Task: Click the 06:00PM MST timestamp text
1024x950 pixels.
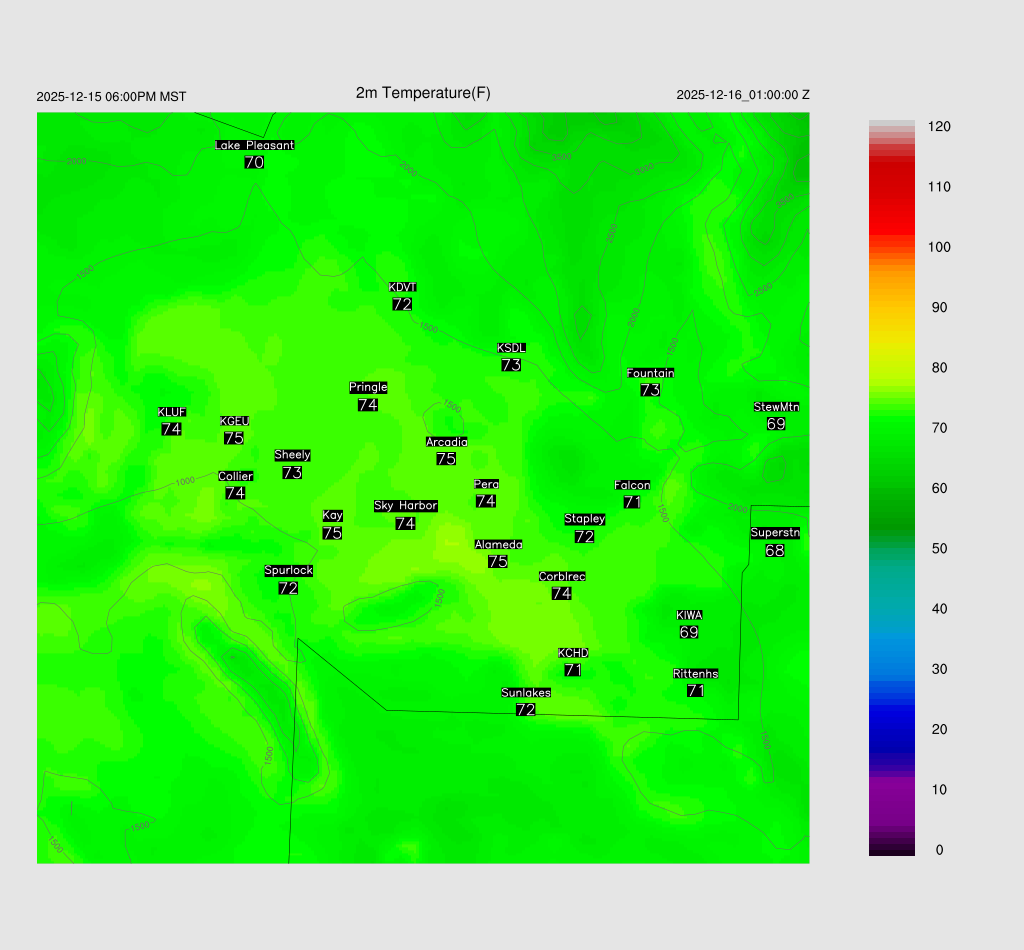Action: (x=111, y=97)
